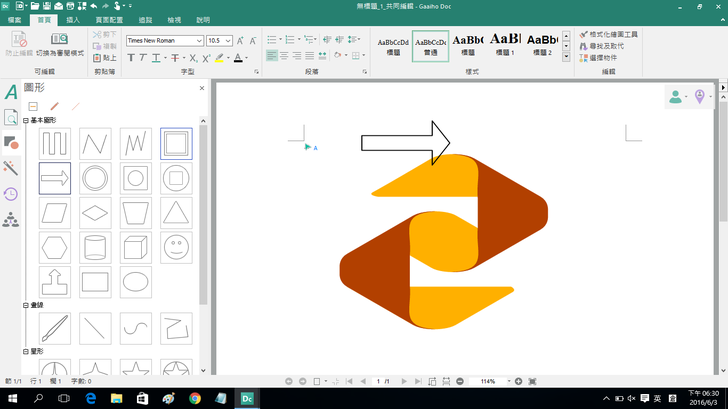Viewport: 728px width, 409px height.
Task: Insert the hexagon shape
Action: [55, 246]
